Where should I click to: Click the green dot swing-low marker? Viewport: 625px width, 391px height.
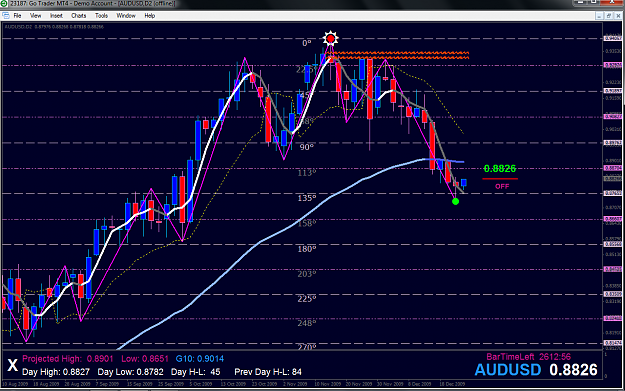point(456,202)
